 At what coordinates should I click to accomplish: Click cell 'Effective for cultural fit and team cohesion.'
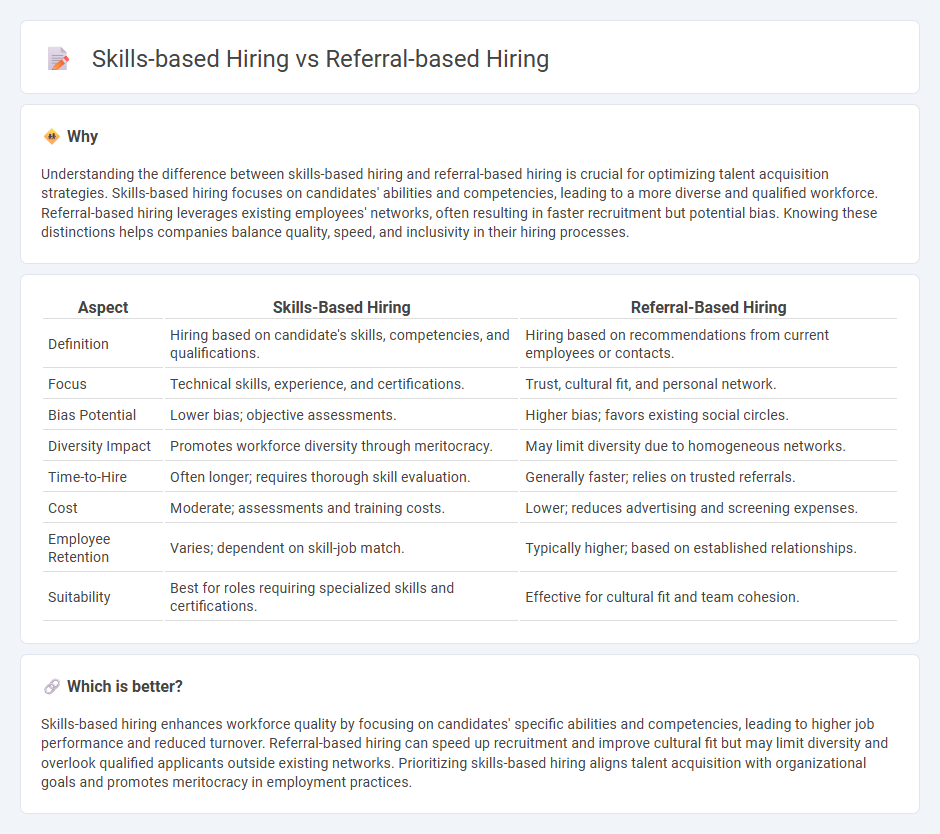pos(709,597)
